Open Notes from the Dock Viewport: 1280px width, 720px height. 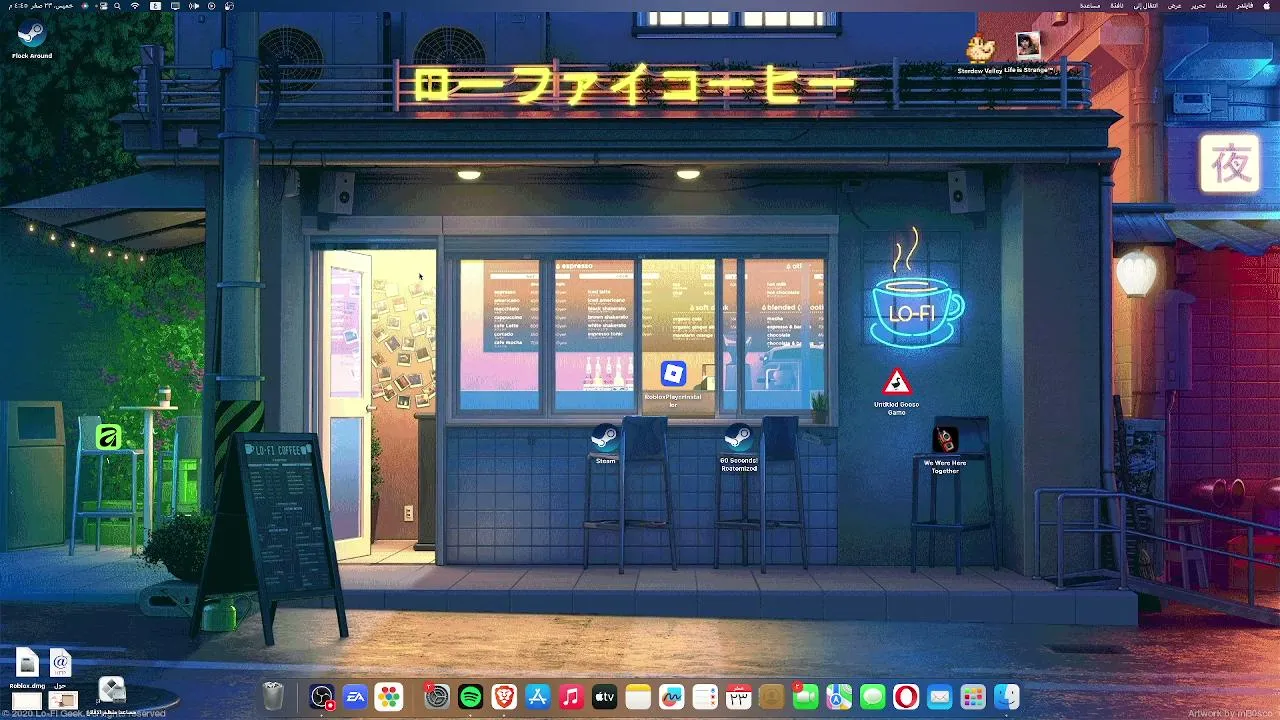pyautogui.click(x=638, y=697)
